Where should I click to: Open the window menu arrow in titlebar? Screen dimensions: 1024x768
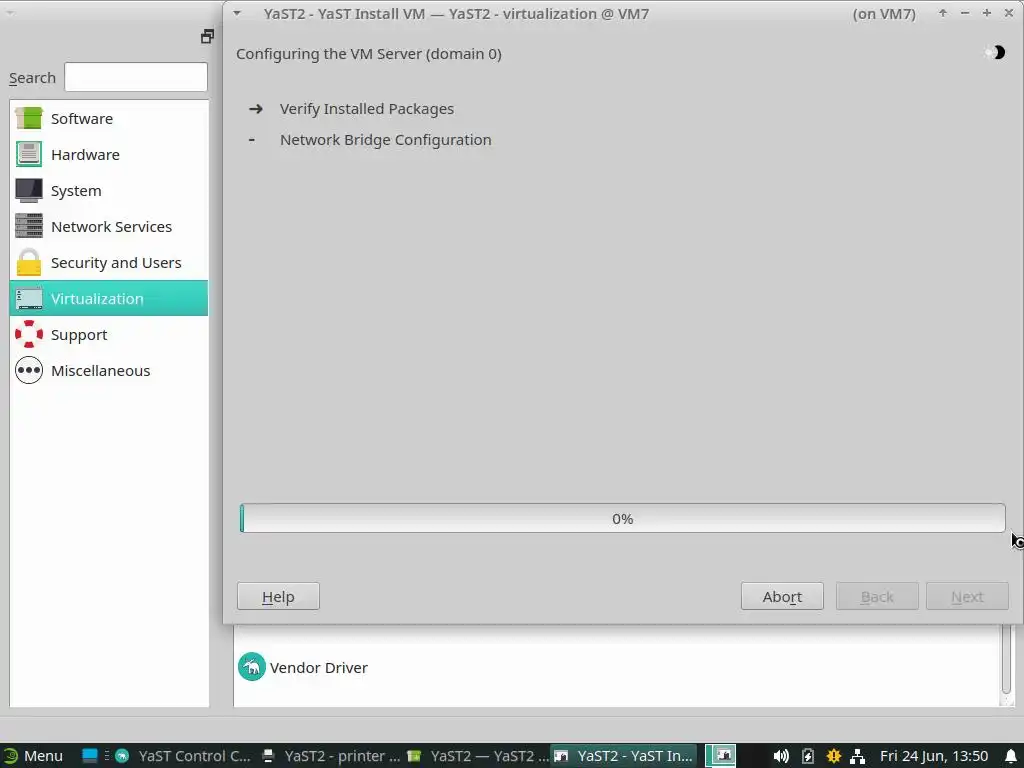(237, 13)
